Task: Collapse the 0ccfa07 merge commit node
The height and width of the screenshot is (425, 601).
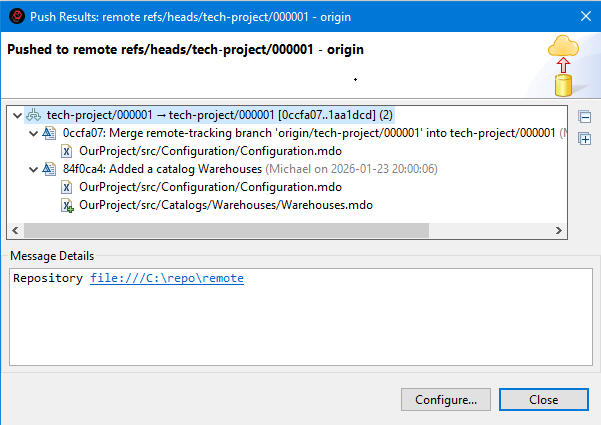Action: click(x=33, y=133)
